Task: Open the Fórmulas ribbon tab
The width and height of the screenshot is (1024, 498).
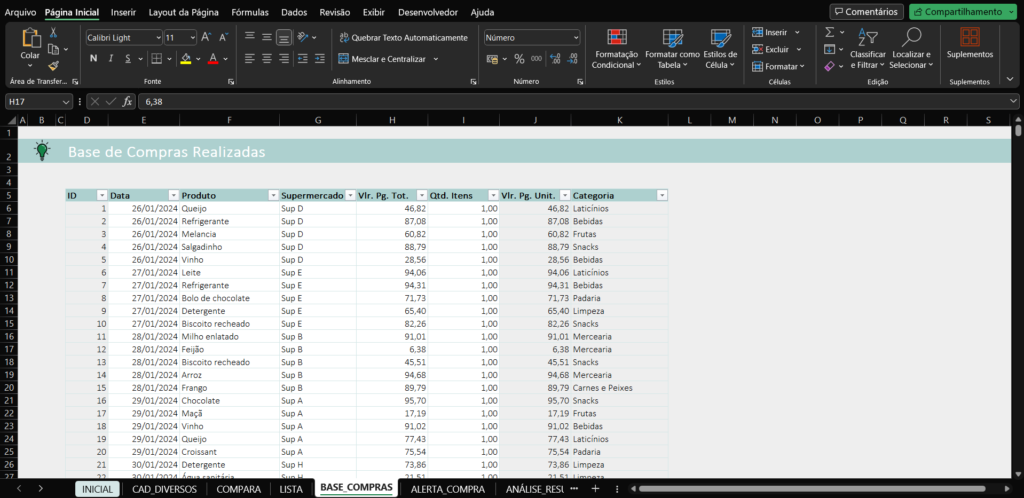Action: [249, 12]
